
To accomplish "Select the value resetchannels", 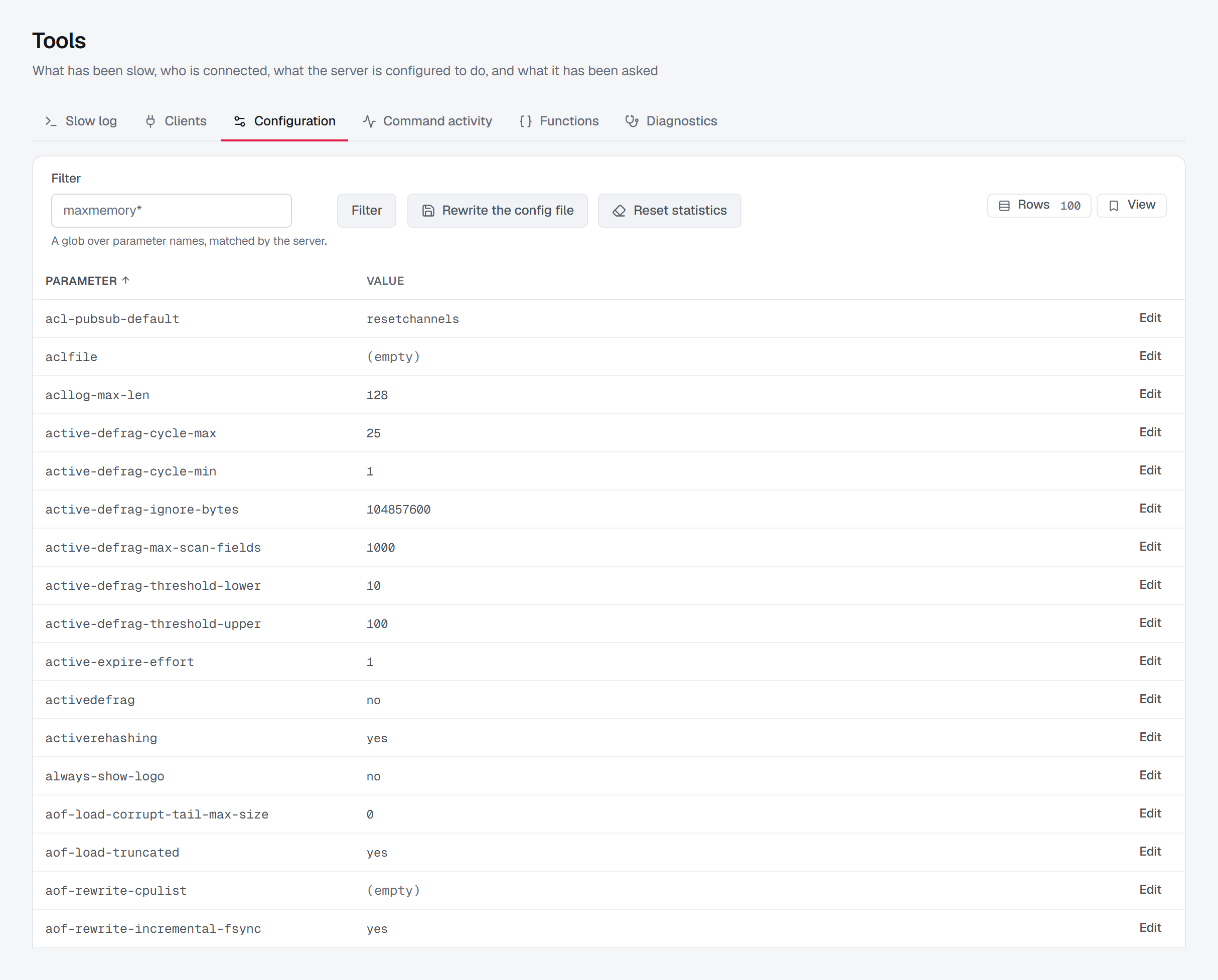I will tap(412, 319).
